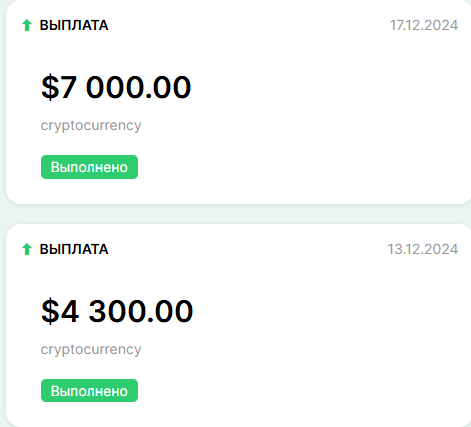Click the ВЫПЛАТА label on the $4 300.00 card

74,249
